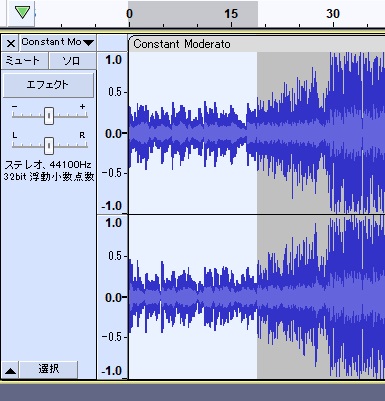The image size is (385, 401).
Task: Click the 32bit 浮動小数点数 format text
Action: coord(49,176)
